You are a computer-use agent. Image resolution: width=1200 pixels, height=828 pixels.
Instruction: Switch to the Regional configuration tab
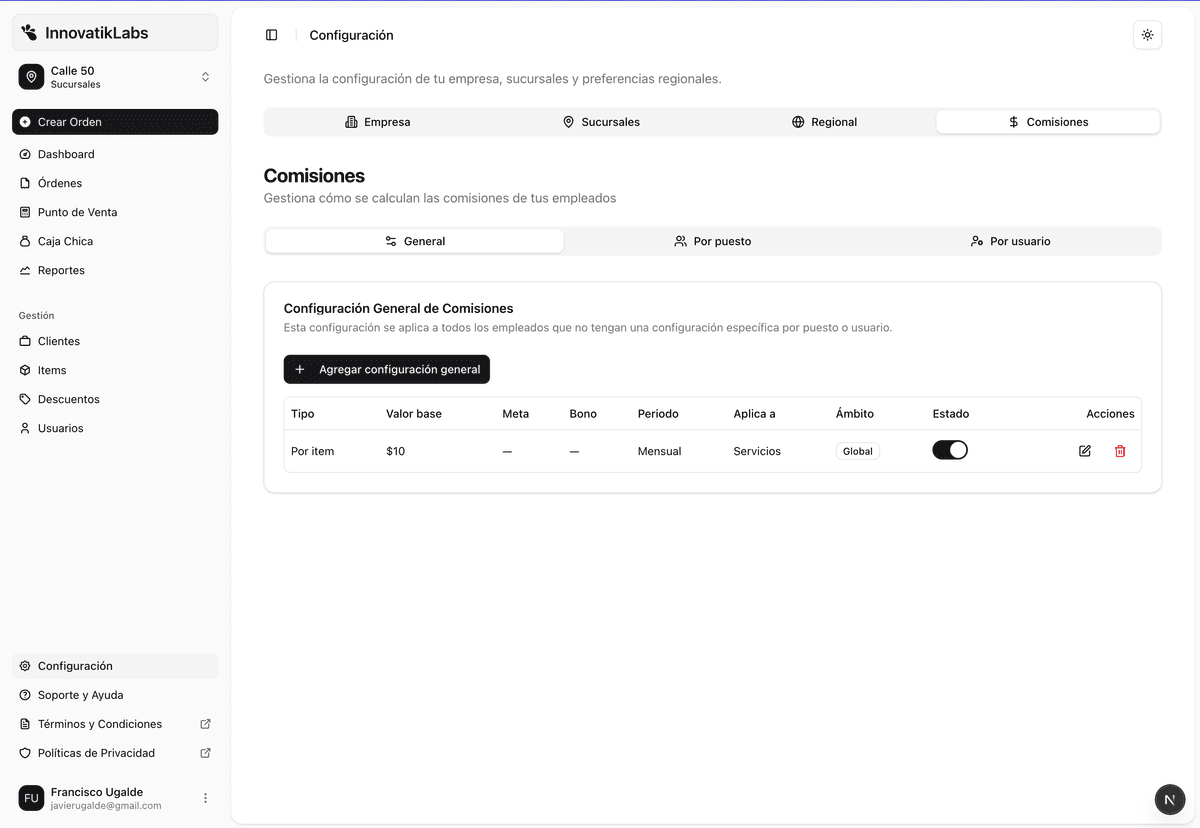pyautogui.click(x=824, y=121)
